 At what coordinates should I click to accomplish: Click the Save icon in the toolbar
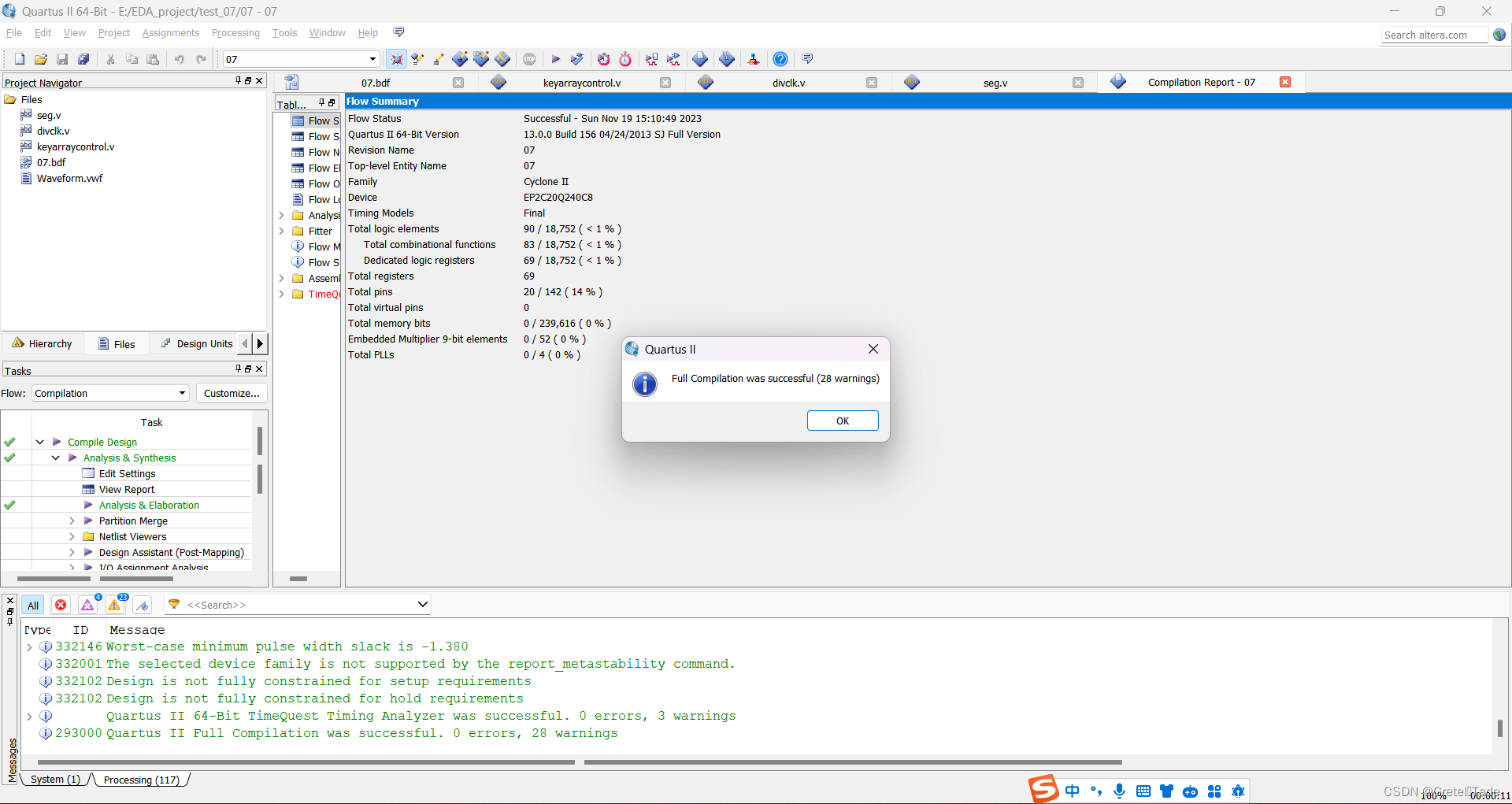point(62,59)
